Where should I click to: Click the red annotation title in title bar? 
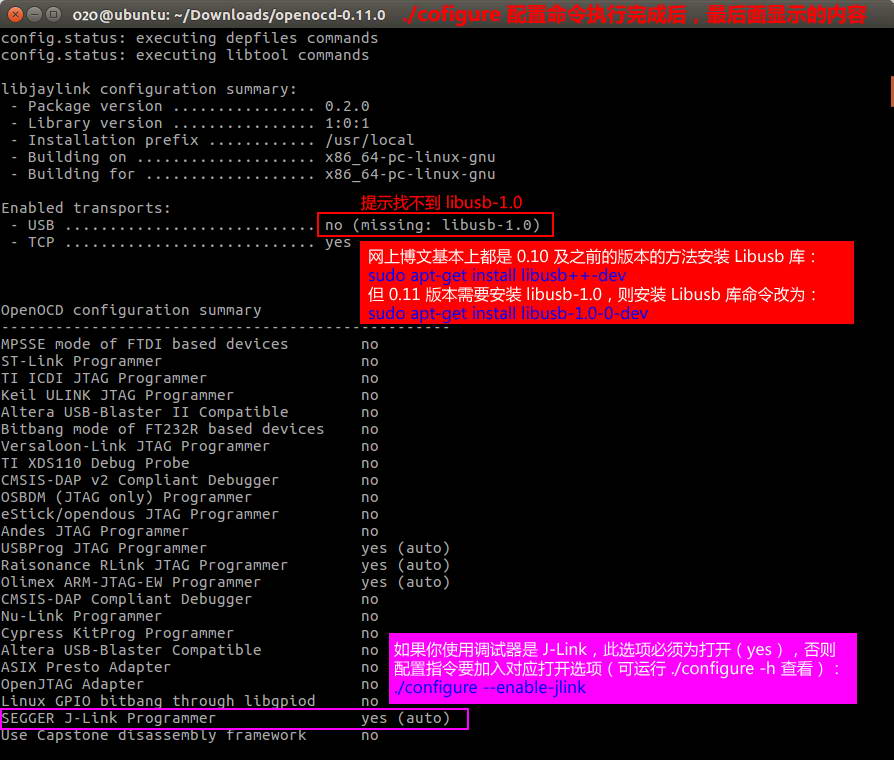634,15
